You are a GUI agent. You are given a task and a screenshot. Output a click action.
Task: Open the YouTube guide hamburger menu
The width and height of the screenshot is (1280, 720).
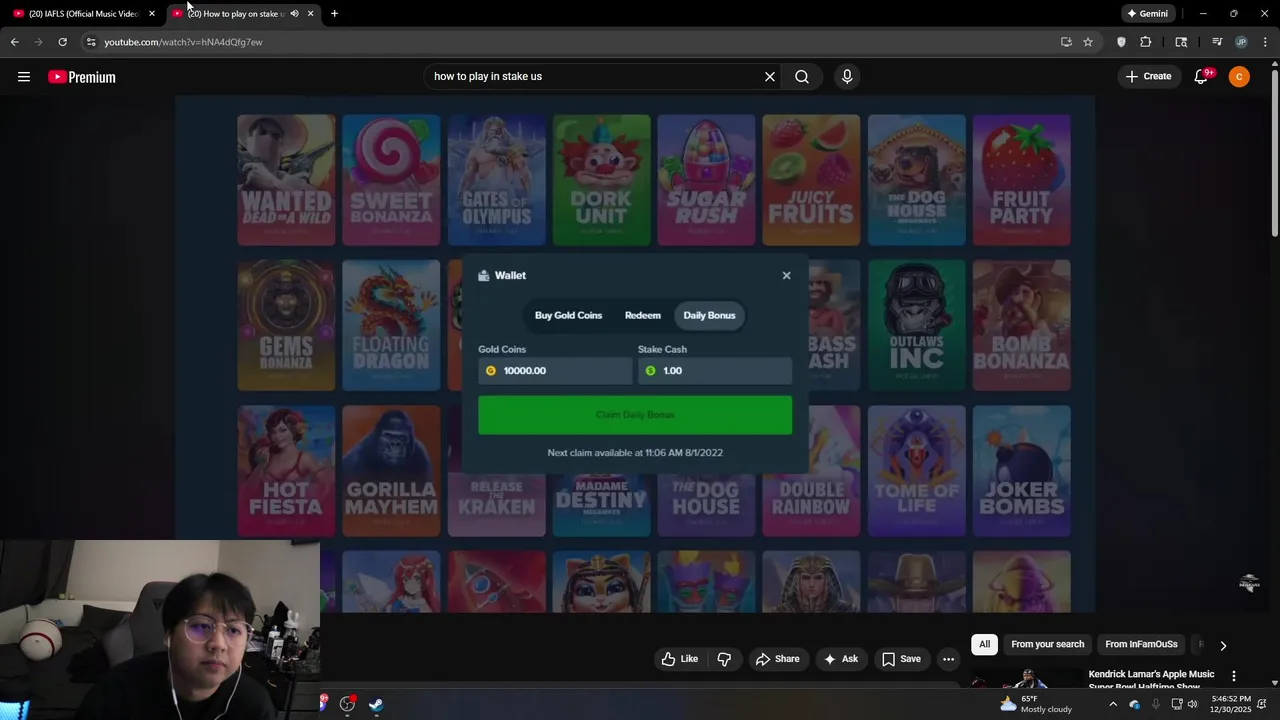24,77
